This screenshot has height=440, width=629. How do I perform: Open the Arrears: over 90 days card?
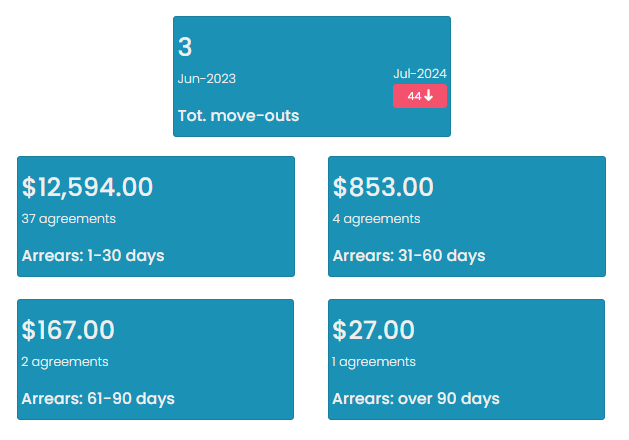tap(466, 359)
